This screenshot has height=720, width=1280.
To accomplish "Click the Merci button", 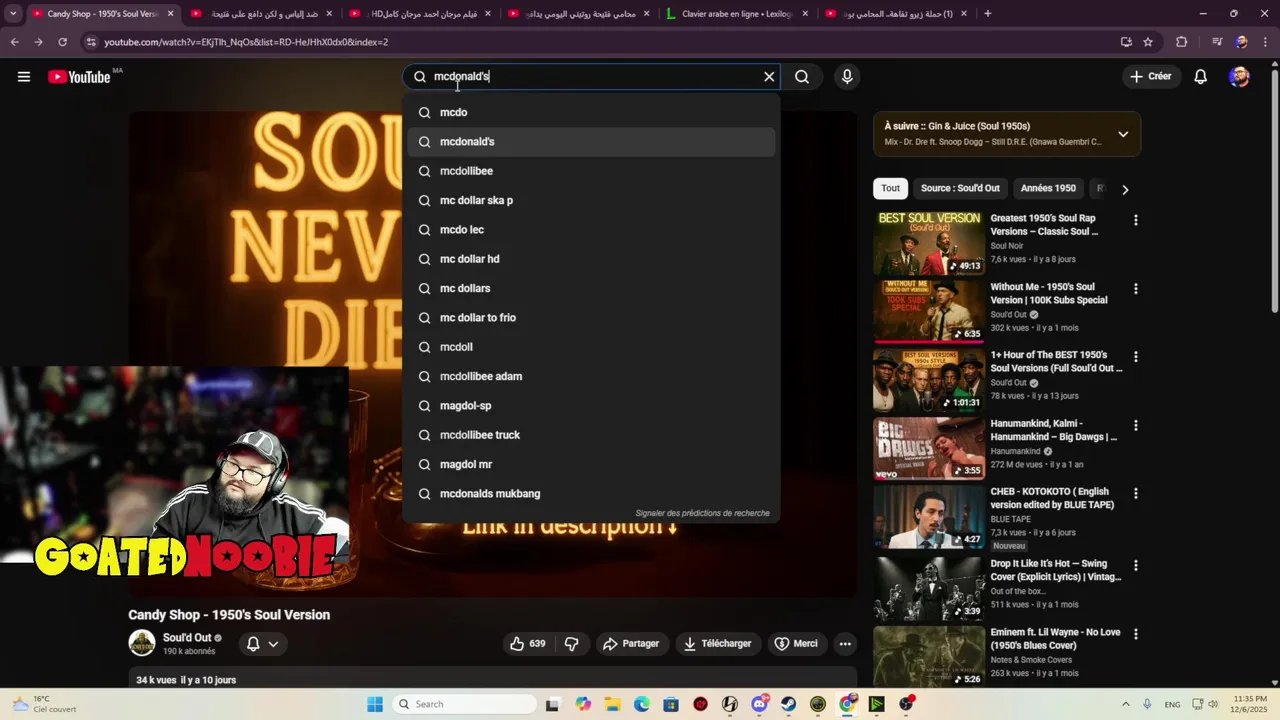I will click(796, 644).
